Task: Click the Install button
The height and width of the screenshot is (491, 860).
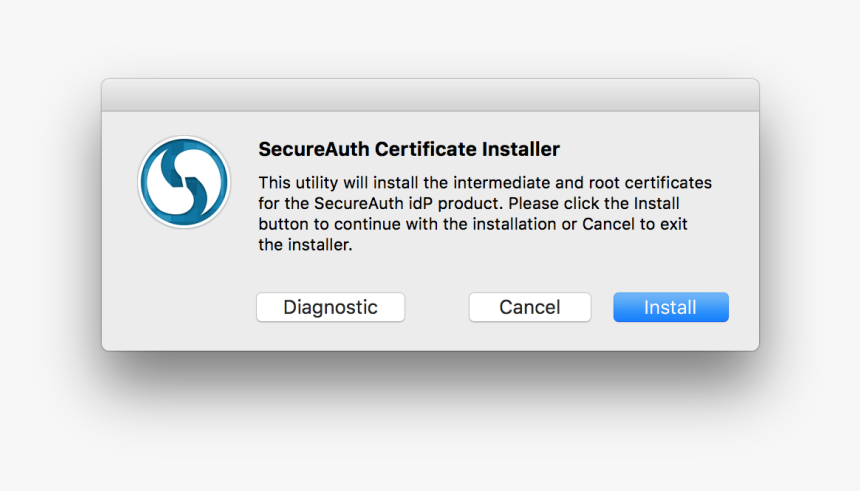Action: [x=671, y=307]
